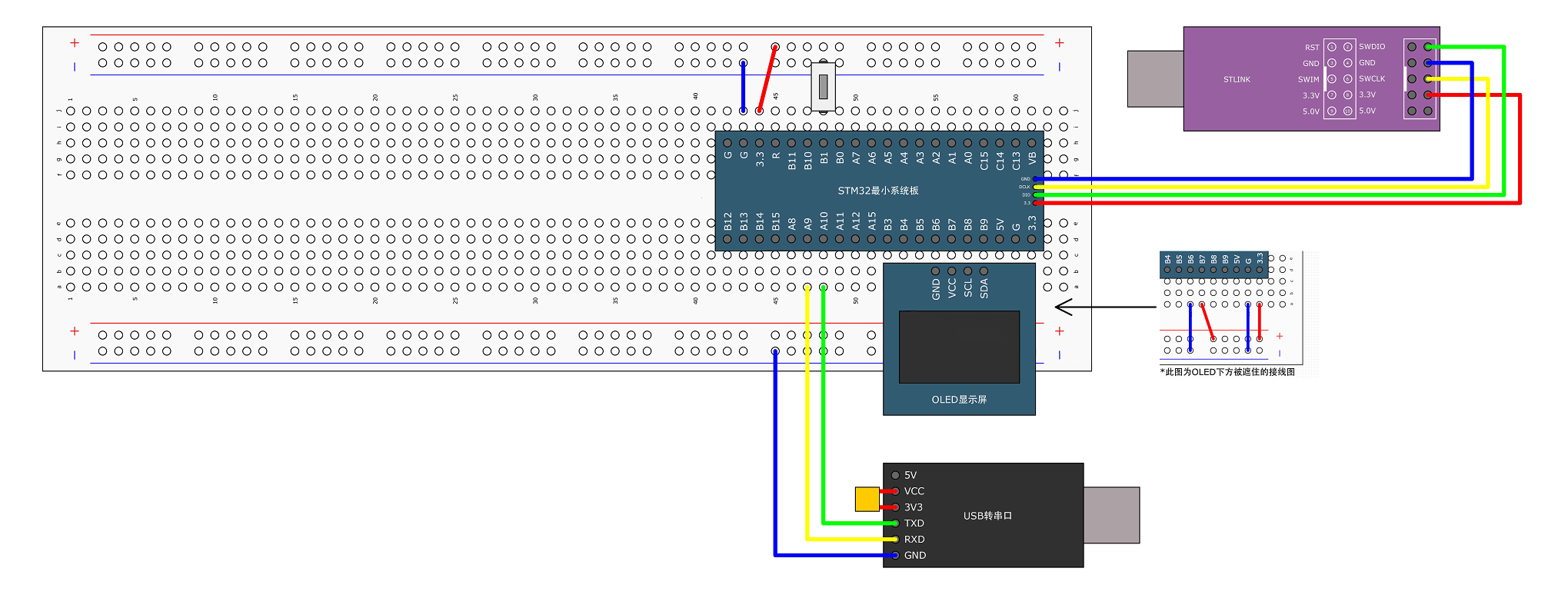Screen dimensions: 1568x608
Task: Click the SWDIO label on the STLINK
Action: 1372,47
